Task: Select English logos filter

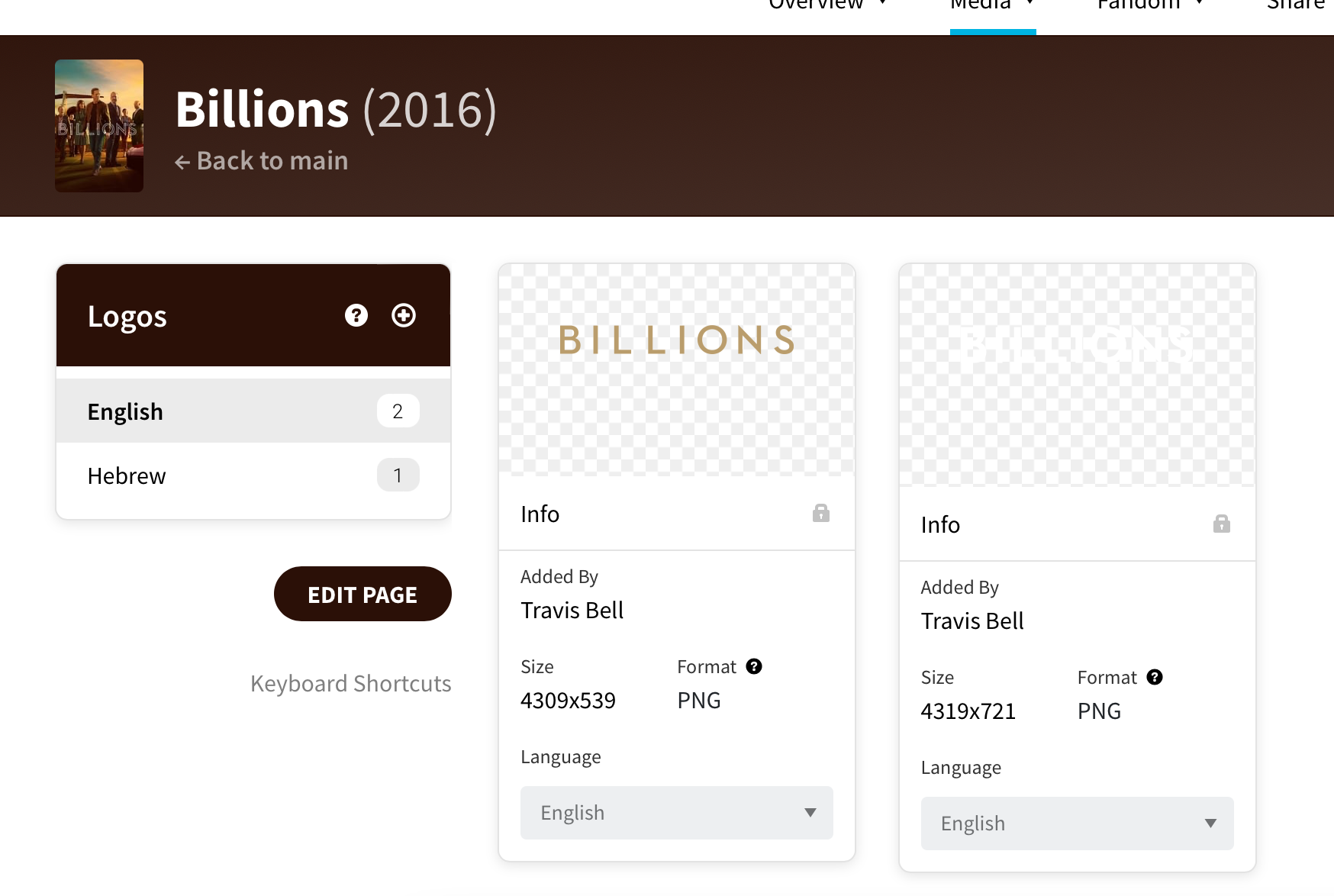Action: 253,411
